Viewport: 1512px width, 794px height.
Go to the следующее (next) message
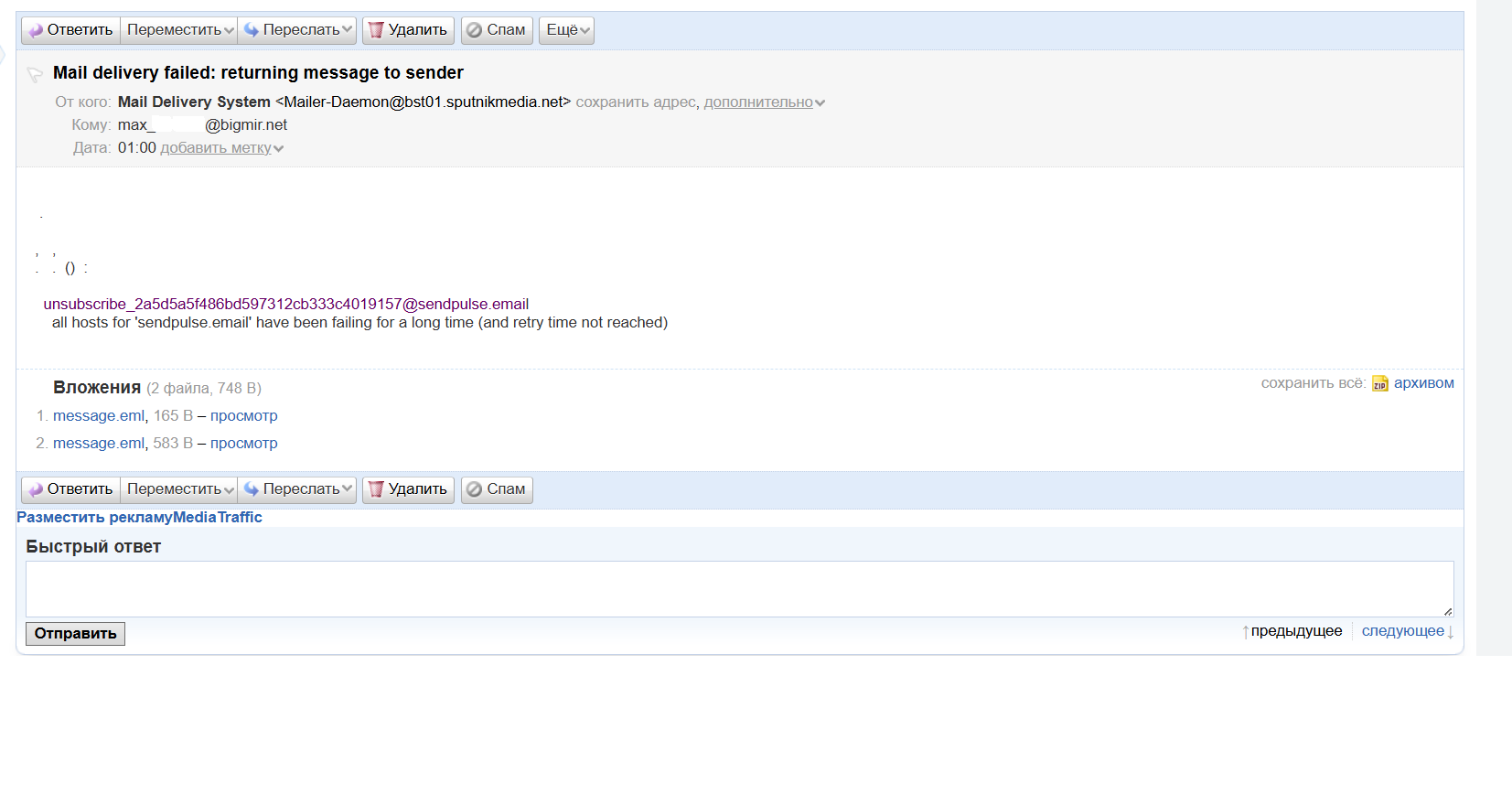click(1402, 631)
